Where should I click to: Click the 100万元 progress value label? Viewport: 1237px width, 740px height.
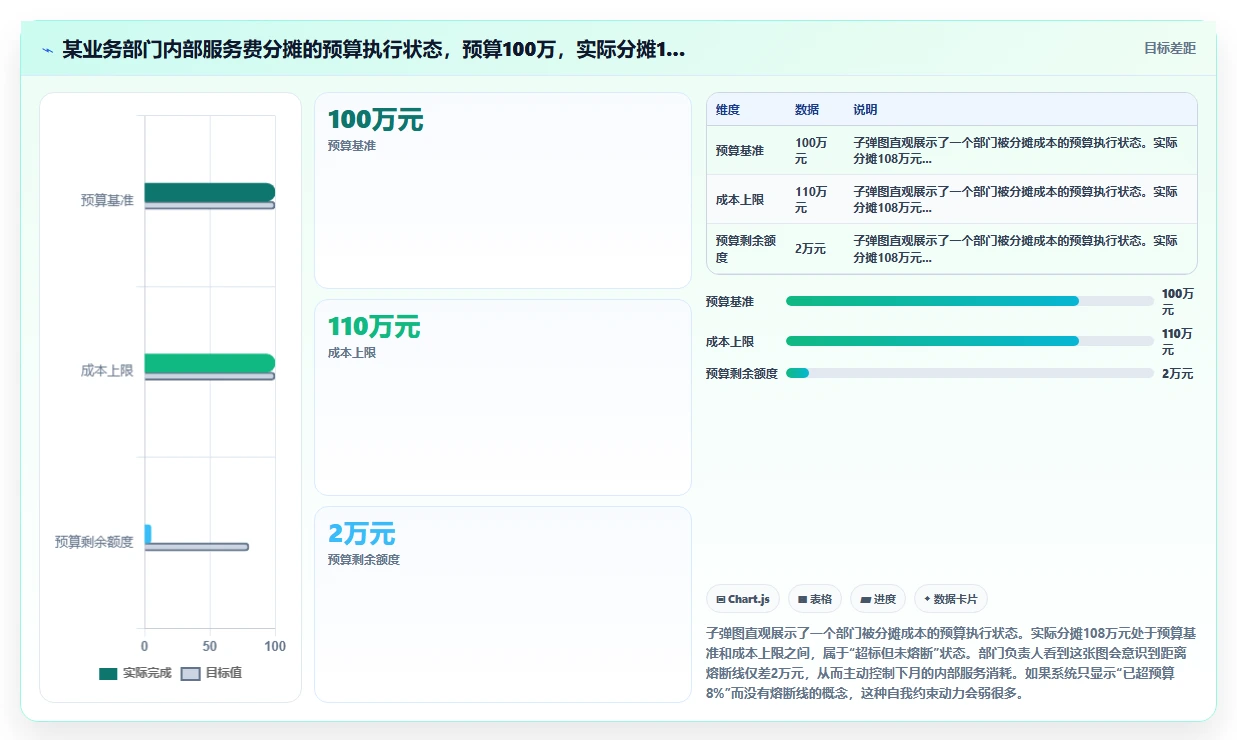tap(1178, 302)
